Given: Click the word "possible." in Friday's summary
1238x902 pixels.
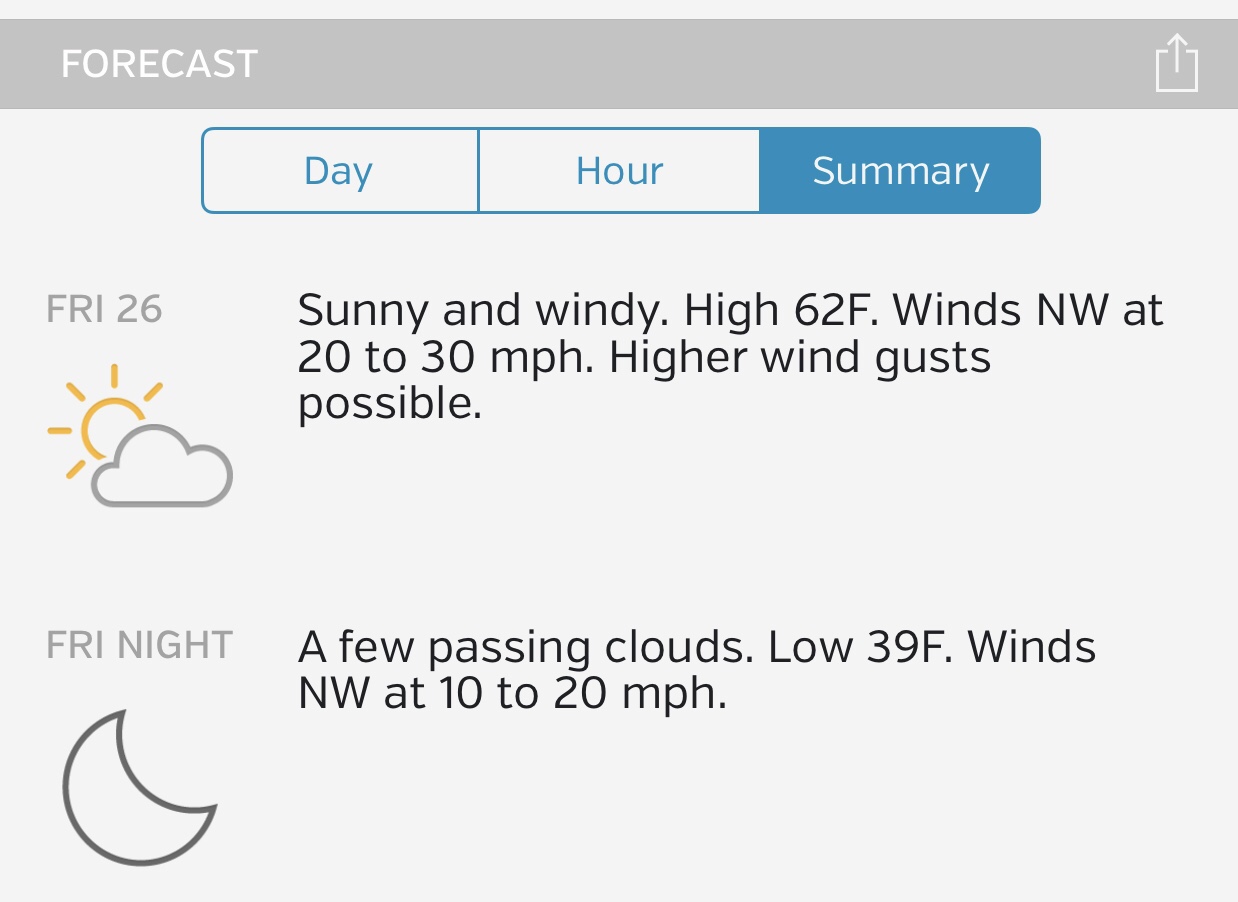Looking at the screenshot, I should coord(390,404).
